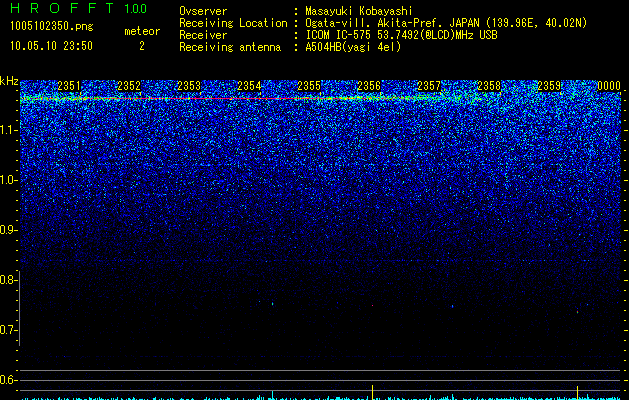Click the 0.6 kHz frequency label
629x400 pixels.
(x=7, y=380)
